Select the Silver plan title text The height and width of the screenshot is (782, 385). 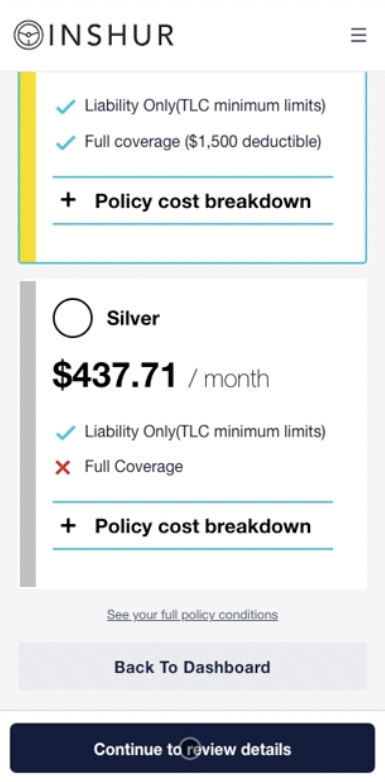coord(133,318)
